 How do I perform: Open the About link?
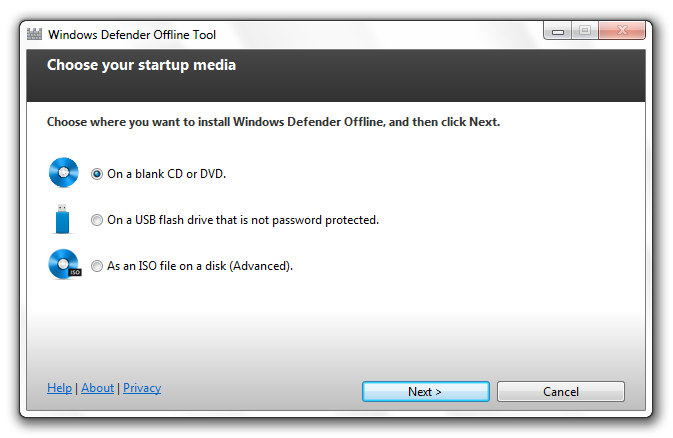point(97,388)
